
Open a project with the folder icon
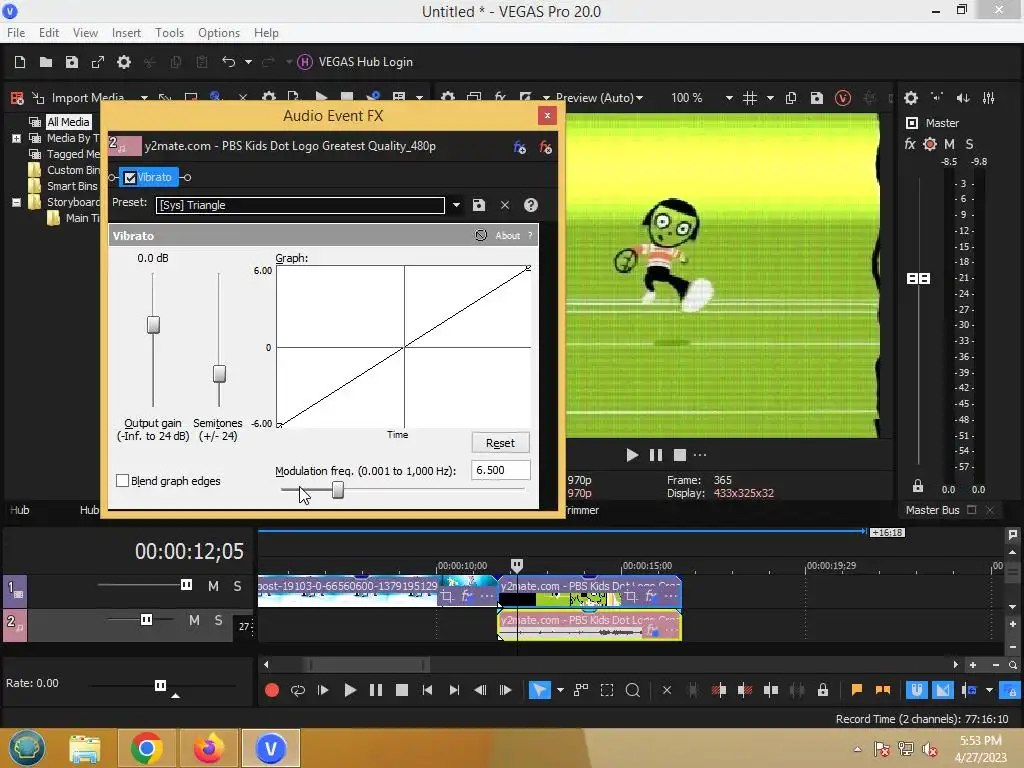[x=46, y=62]
